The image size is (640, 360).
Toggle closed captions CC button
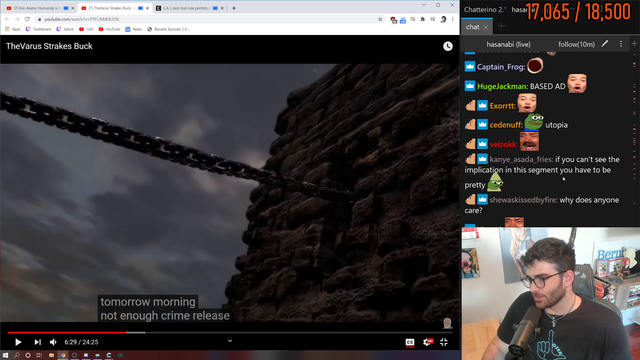point(410,342)
